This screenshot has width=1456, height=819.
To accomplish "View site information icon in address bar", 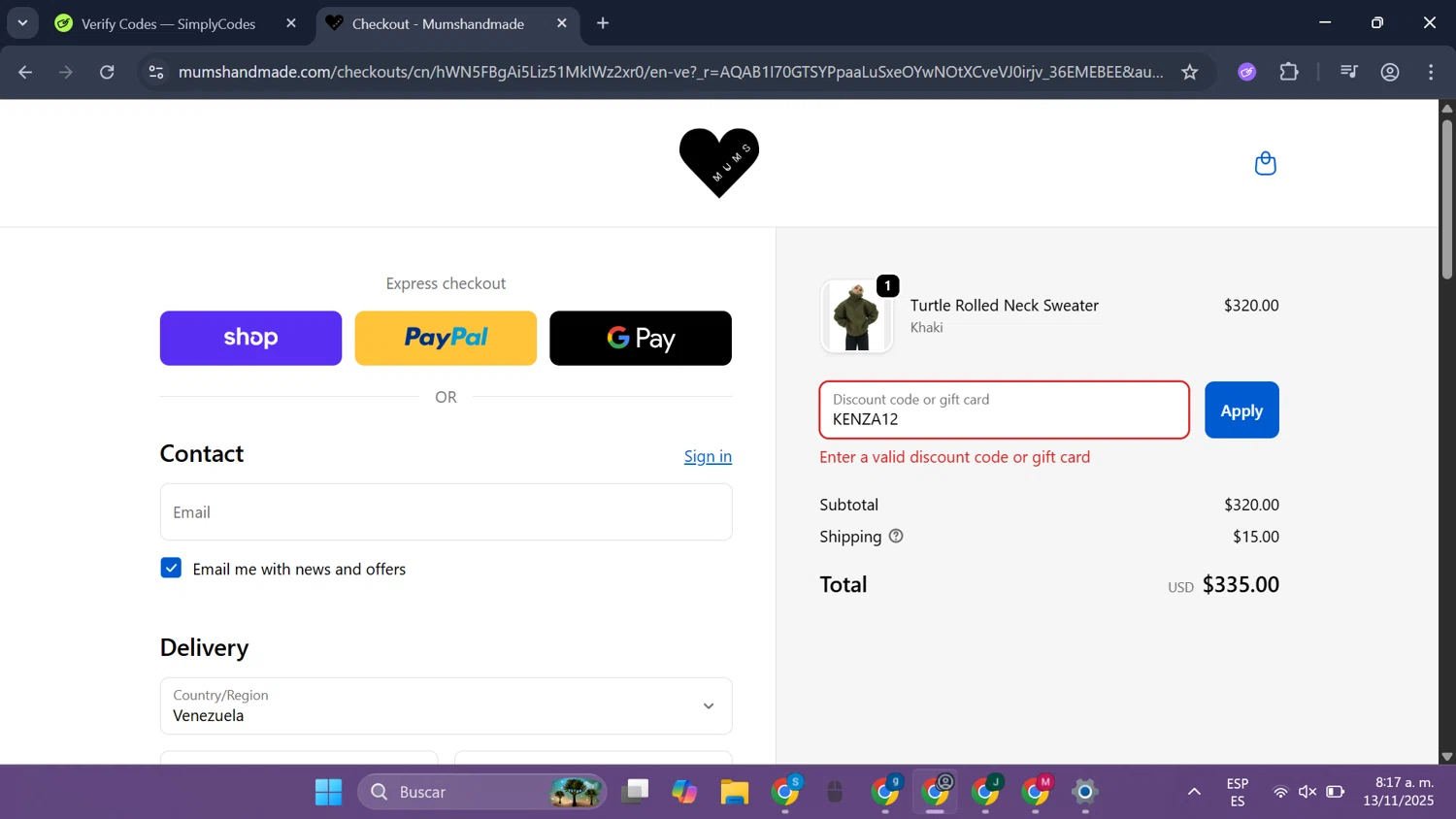I will [155, 72].
